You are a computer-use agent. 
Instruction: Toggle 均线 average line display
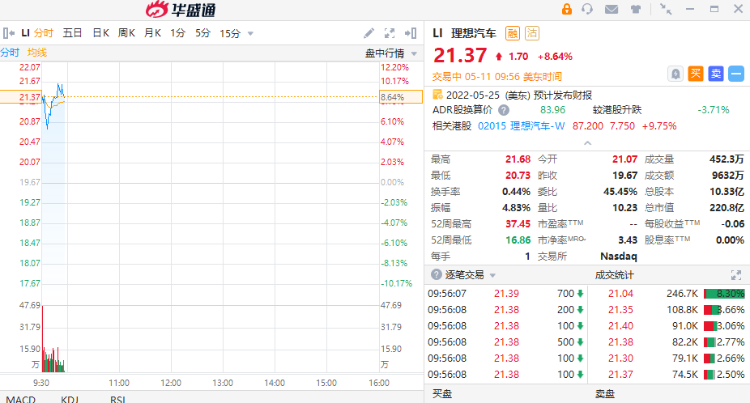[37, 52]
